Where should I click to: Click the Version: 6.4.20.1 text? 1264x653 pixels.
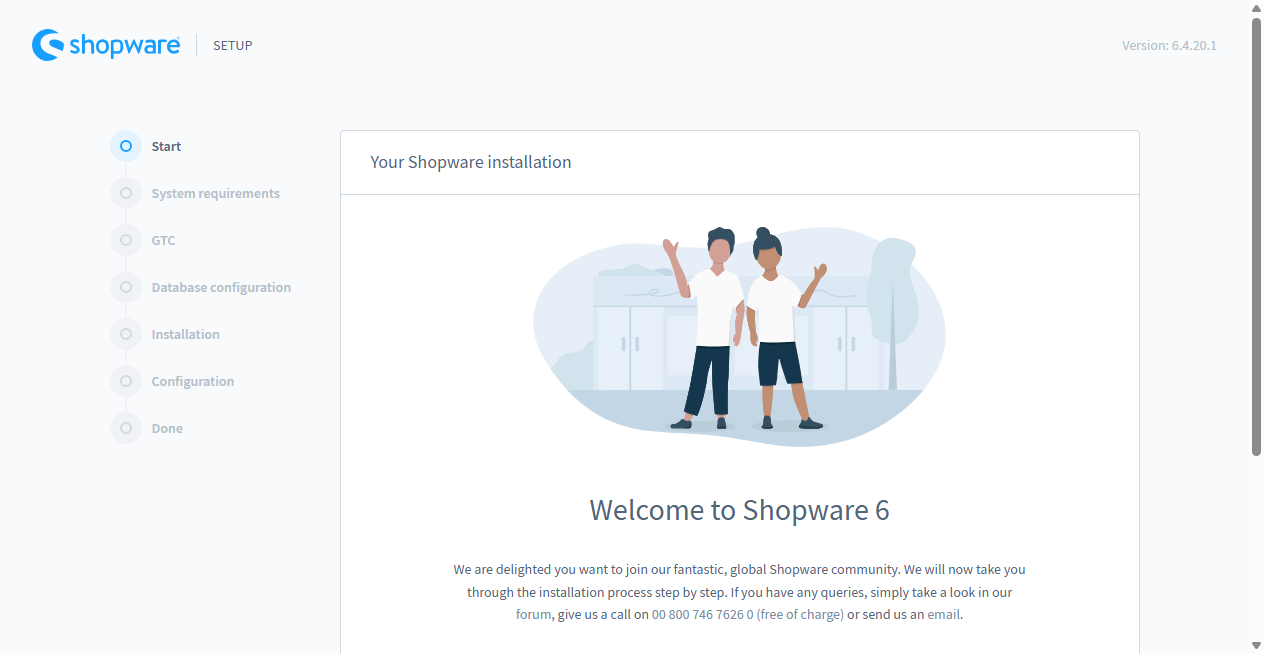[x=1169, y=45]
